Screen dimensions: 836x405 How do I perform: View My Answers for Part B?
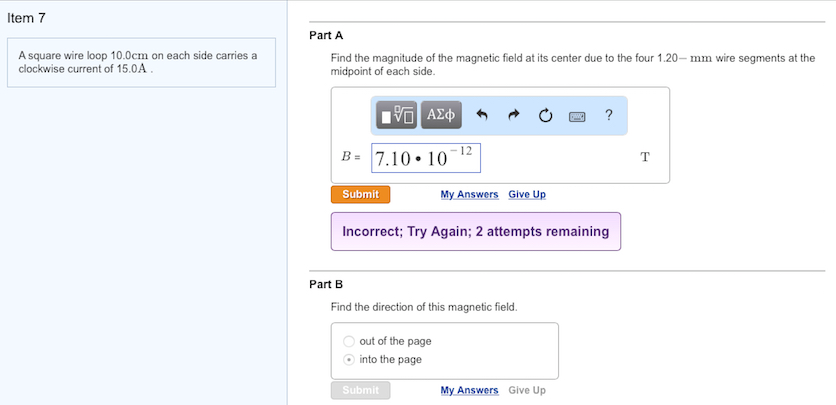pyautogui.click(x=469, y=390)
